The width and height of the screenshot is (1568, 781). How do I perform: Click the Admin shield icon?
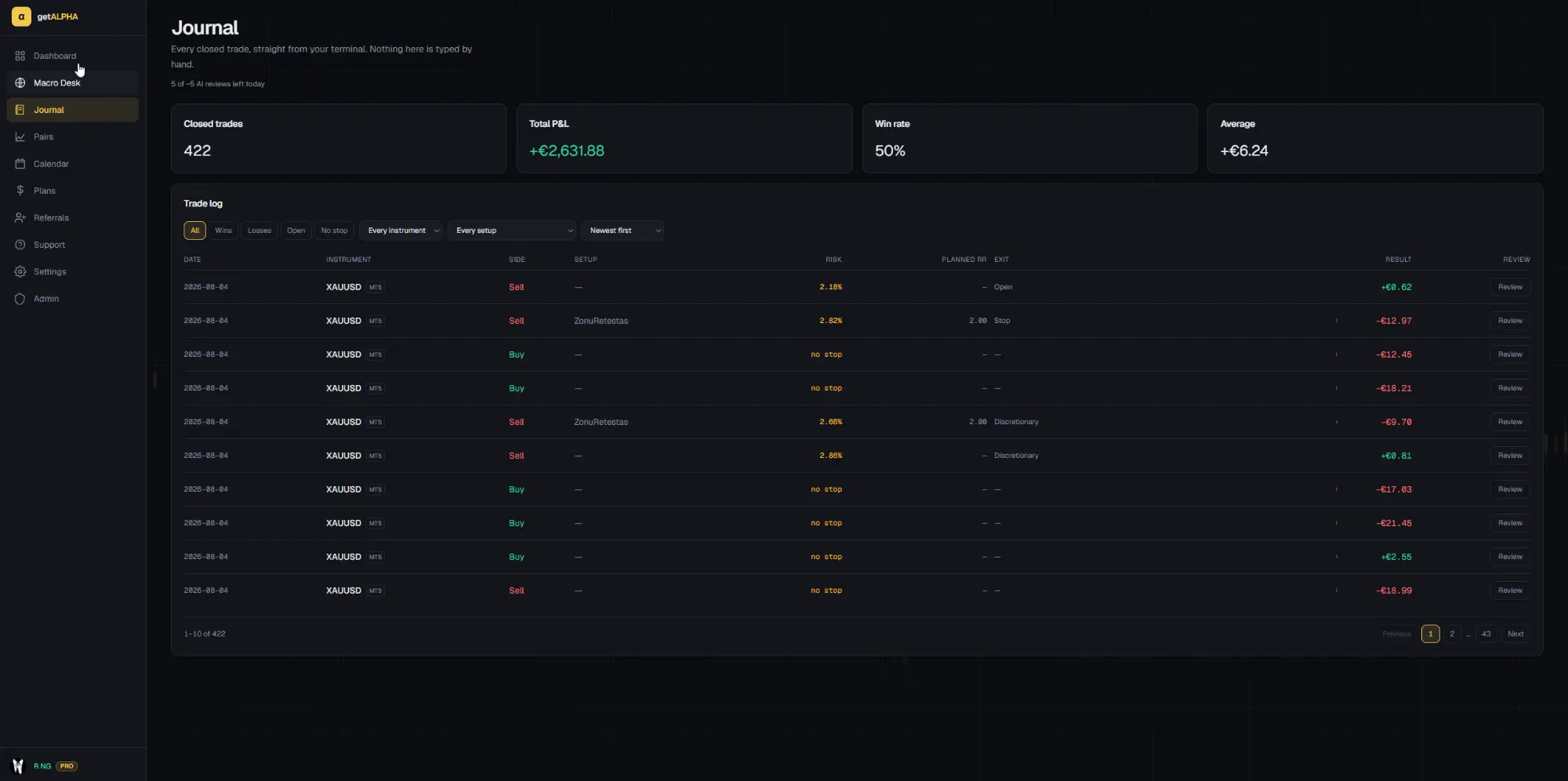(x=20, y=299)
